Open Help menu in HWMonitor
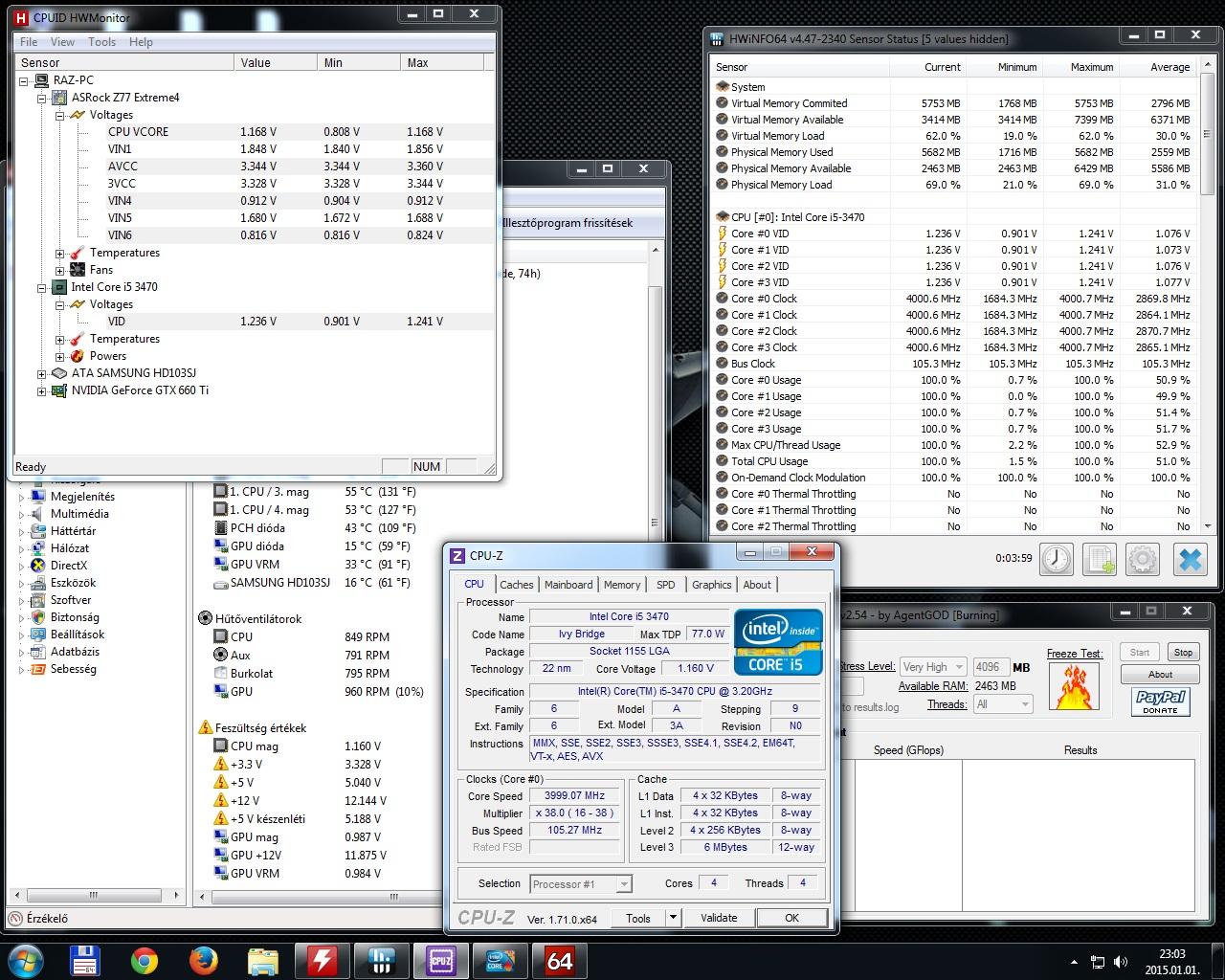The width and height of the screenshot is (1225, 980). pyautogui.click(x=141, y=42)
